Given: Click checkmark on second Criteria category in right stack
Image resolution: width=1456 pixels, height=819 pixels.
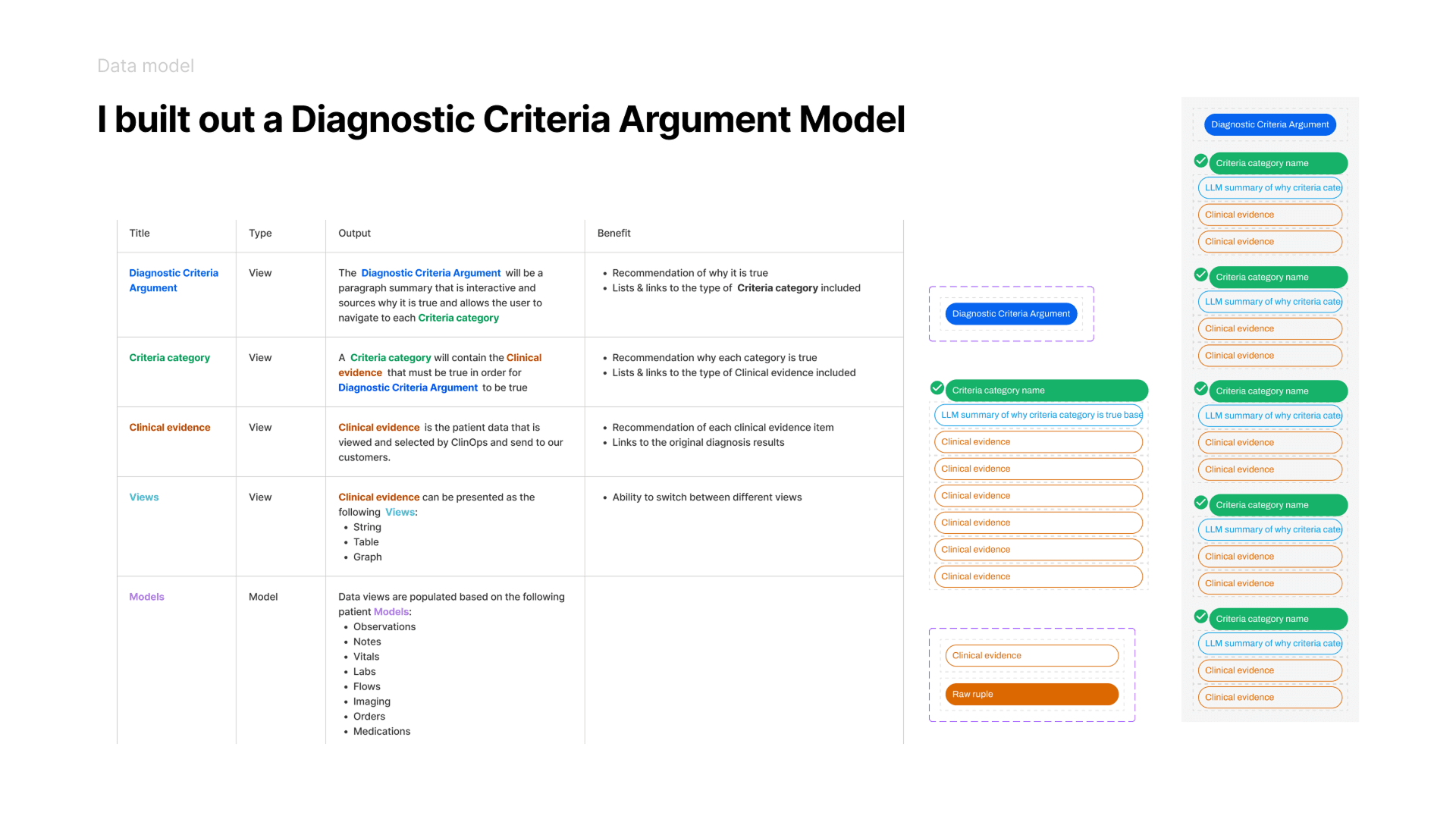Looking at the screenshot, I should pos(1200,275).
